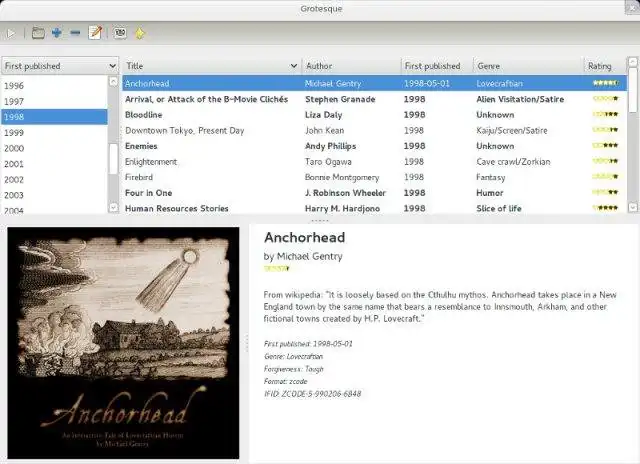Select year 2000 in filter list
This screenshot has width=640, height=464.
coord(55,148)
